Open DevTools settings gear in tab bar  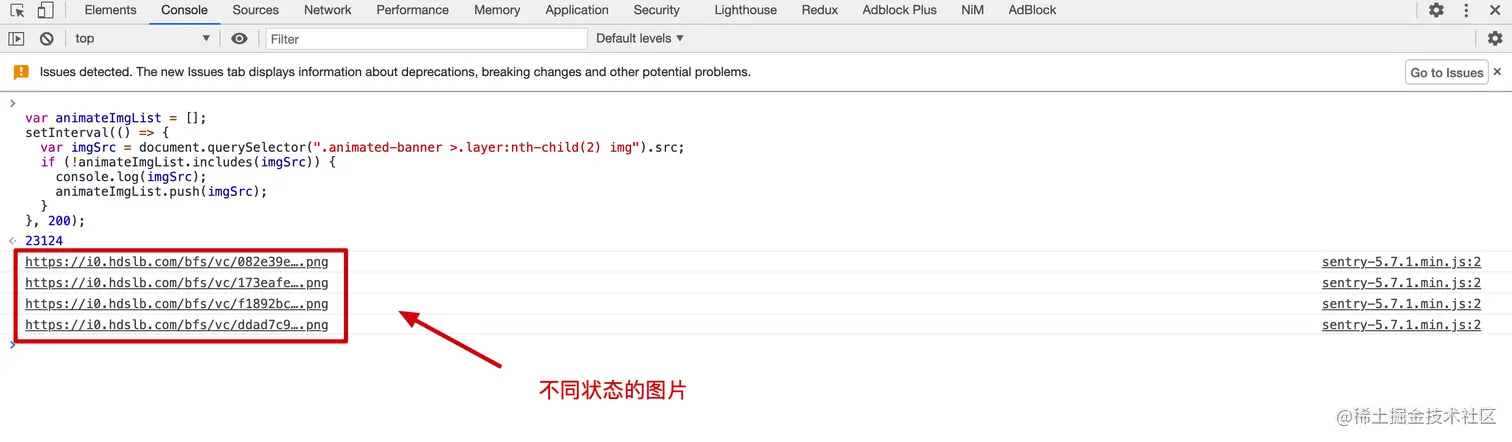tap(1436, 10)
